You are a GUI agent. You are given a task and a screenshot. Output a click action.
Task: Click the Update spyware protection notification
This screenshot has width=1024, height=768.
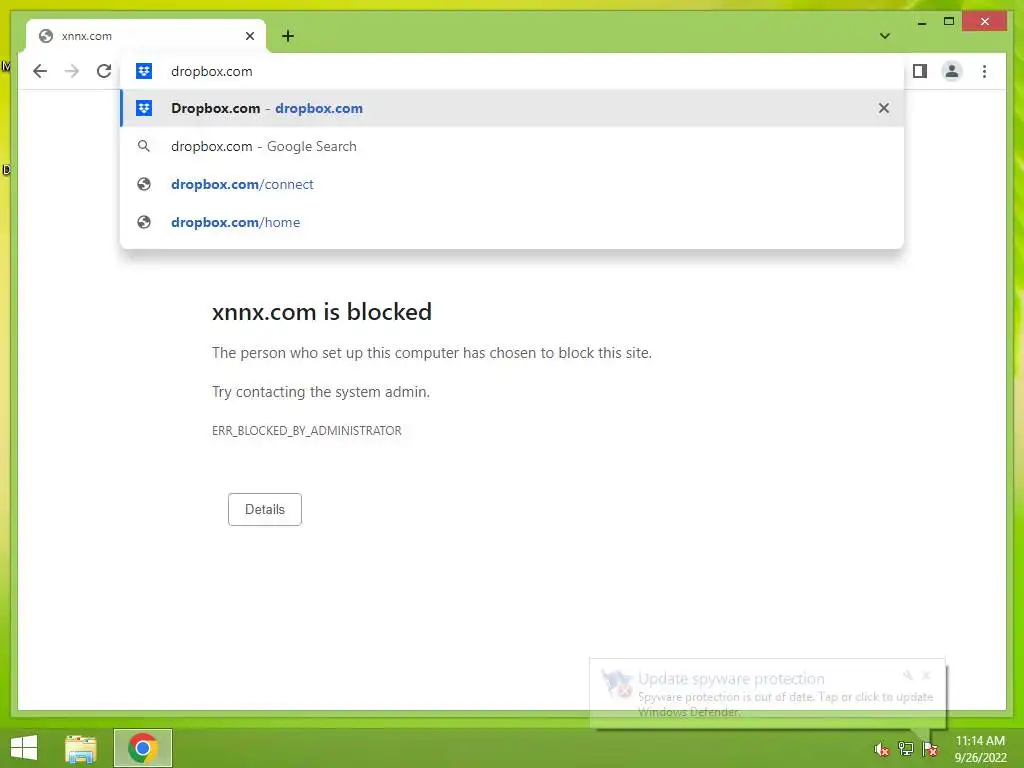click(767, 694)
